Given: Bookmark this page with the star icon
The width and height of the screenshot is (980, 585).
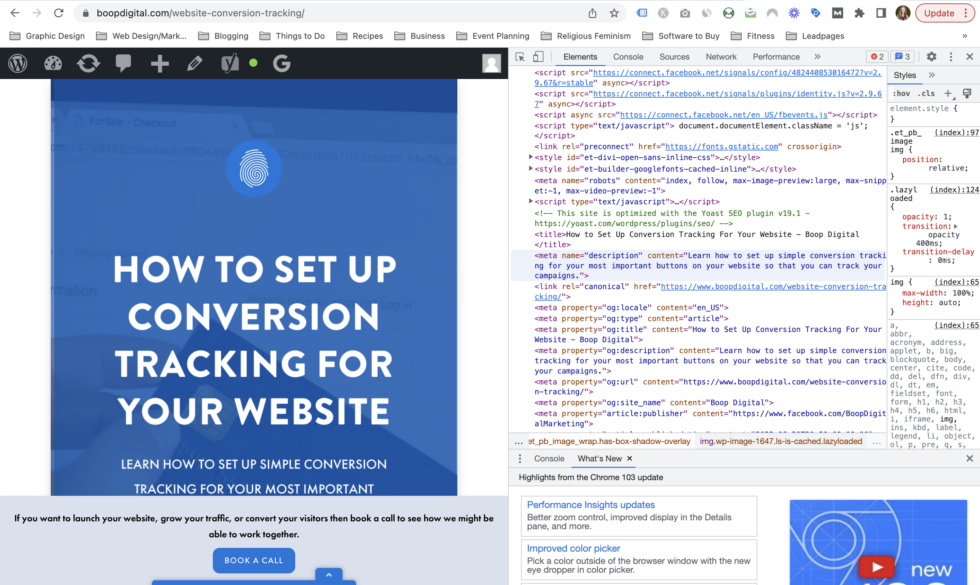Looking at the screenshot, I should point(614,12).
